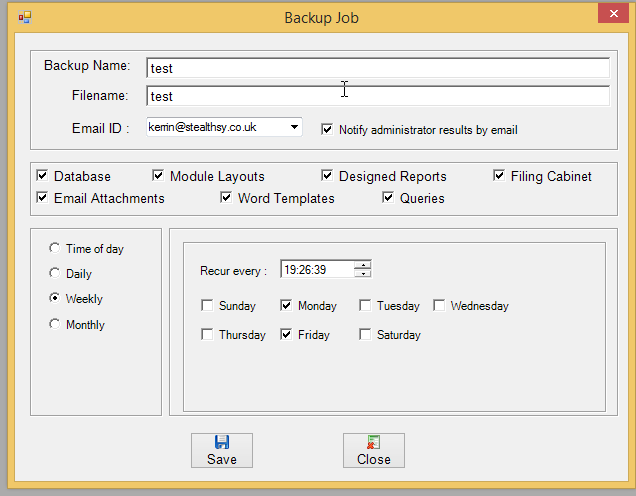Click the floppy disk icon on Save
The width and height of the screenshot is (636, 496).
(222, 442)
